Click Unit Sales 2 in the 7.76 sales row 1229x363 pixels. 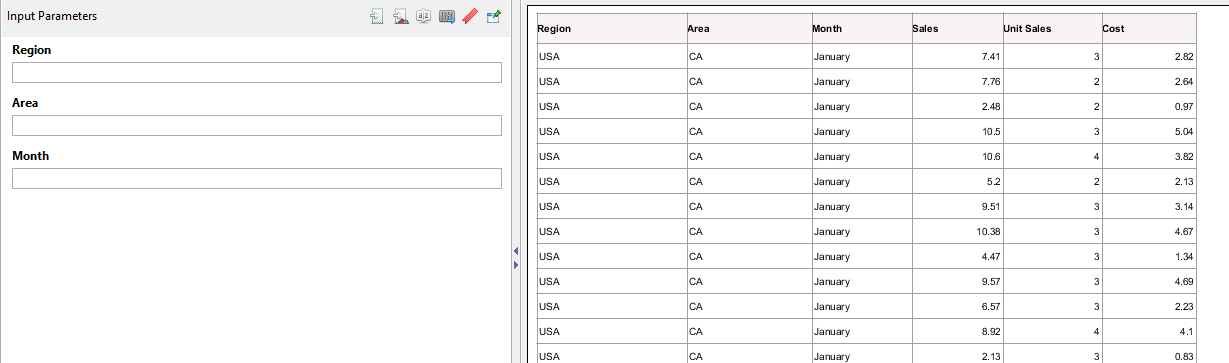1097,81
